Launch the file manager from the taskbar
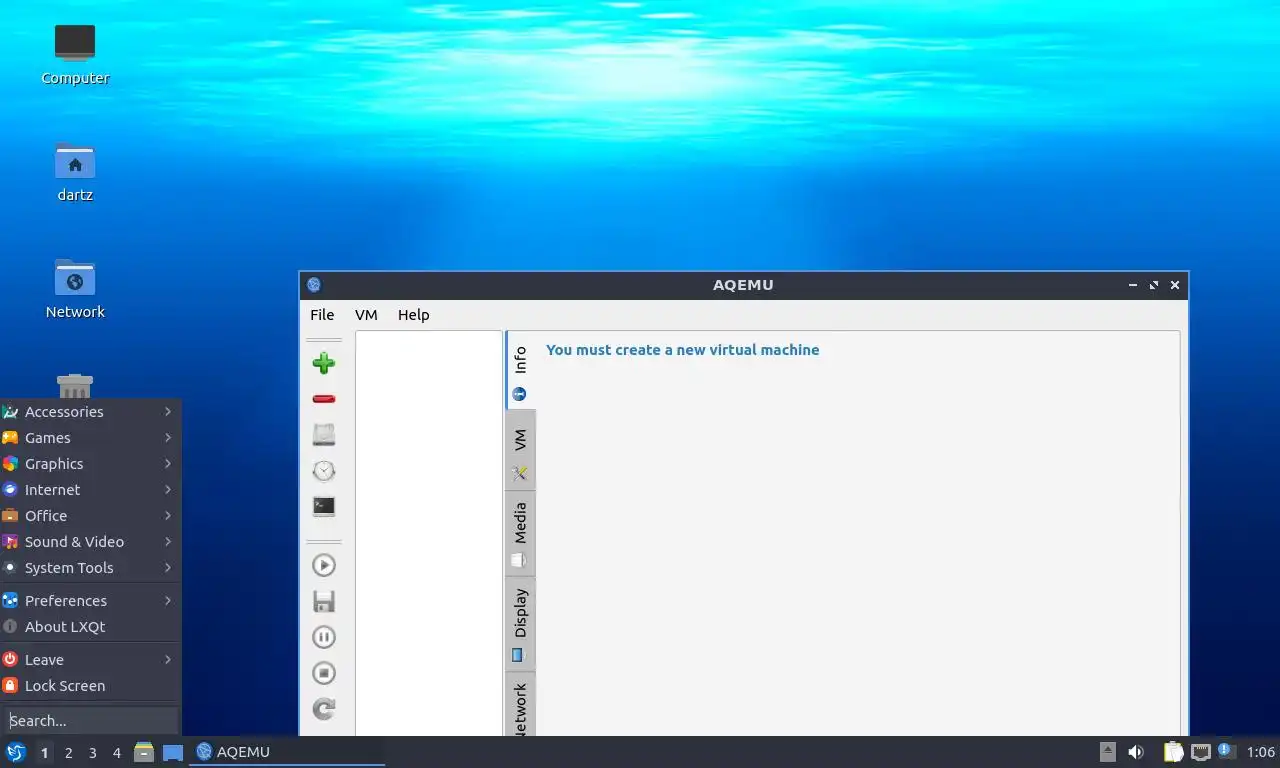1280x768 pixels. click(144, 752)
